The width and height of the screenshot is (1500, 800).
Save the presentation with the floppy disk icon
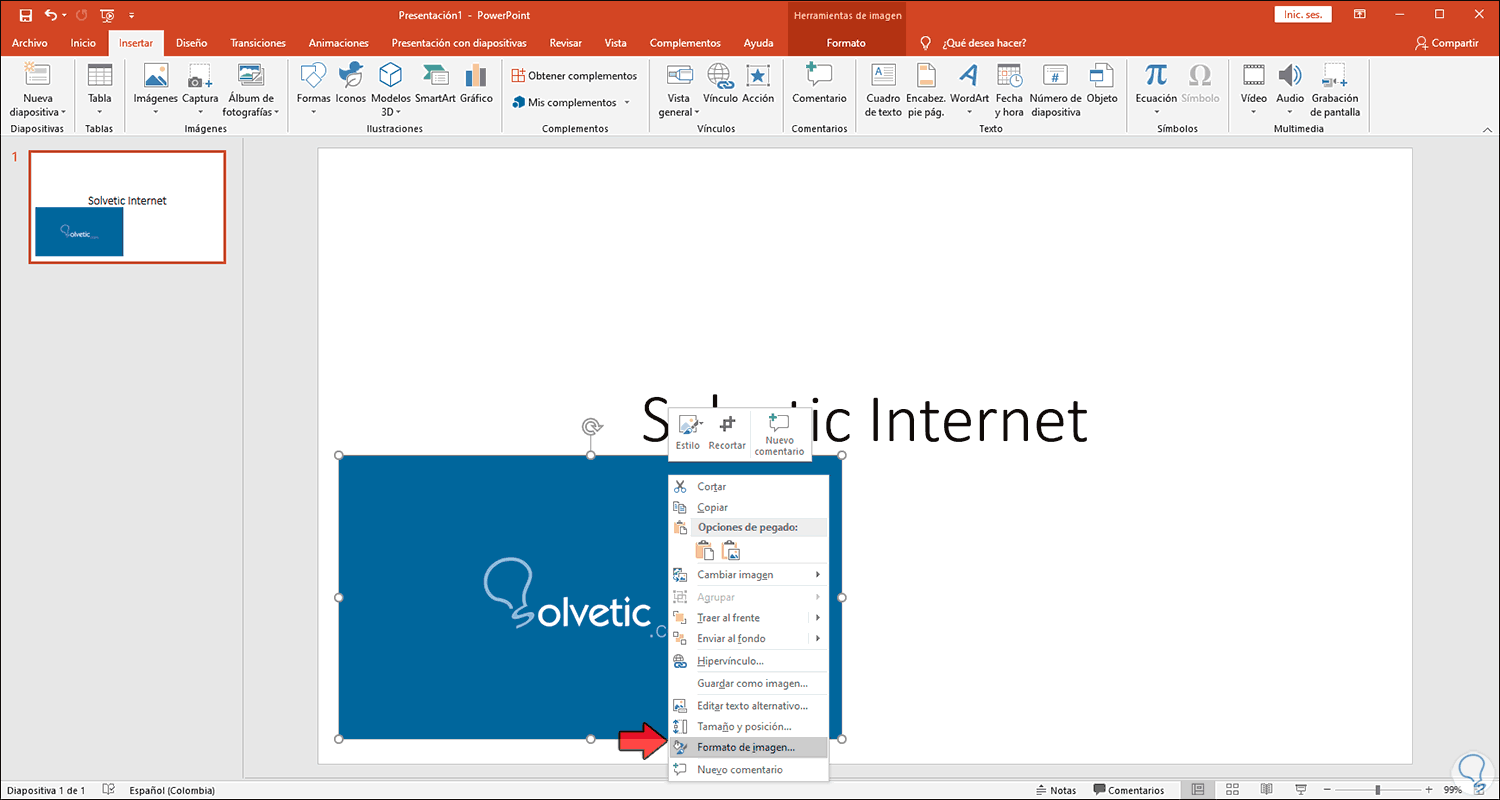click(26, 15)
